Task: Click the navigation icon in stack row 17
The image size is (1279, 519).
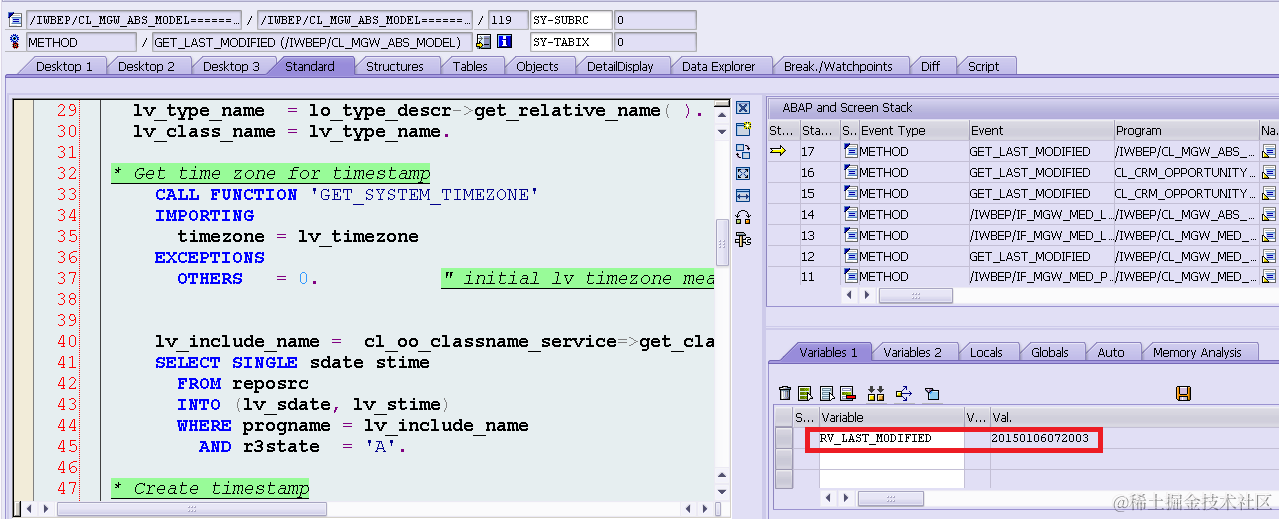Action: pyautogui.click(x=1269, y=152)
